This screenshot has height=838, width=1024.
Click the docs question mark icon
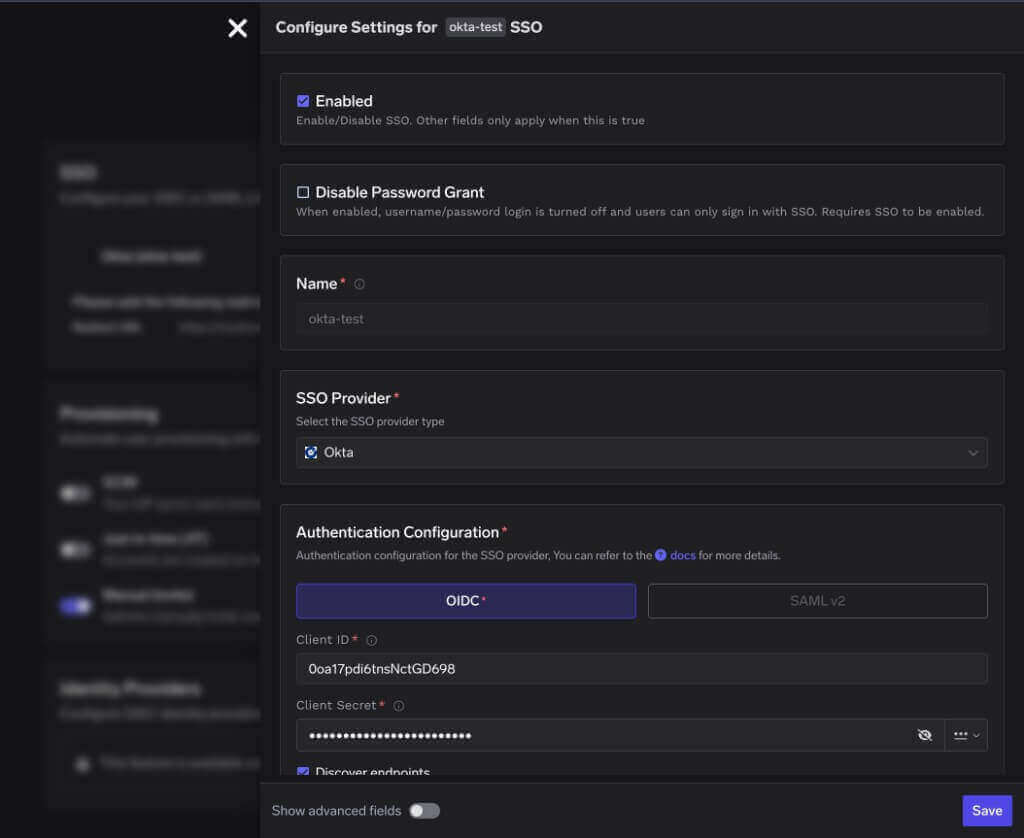point(661,555)
